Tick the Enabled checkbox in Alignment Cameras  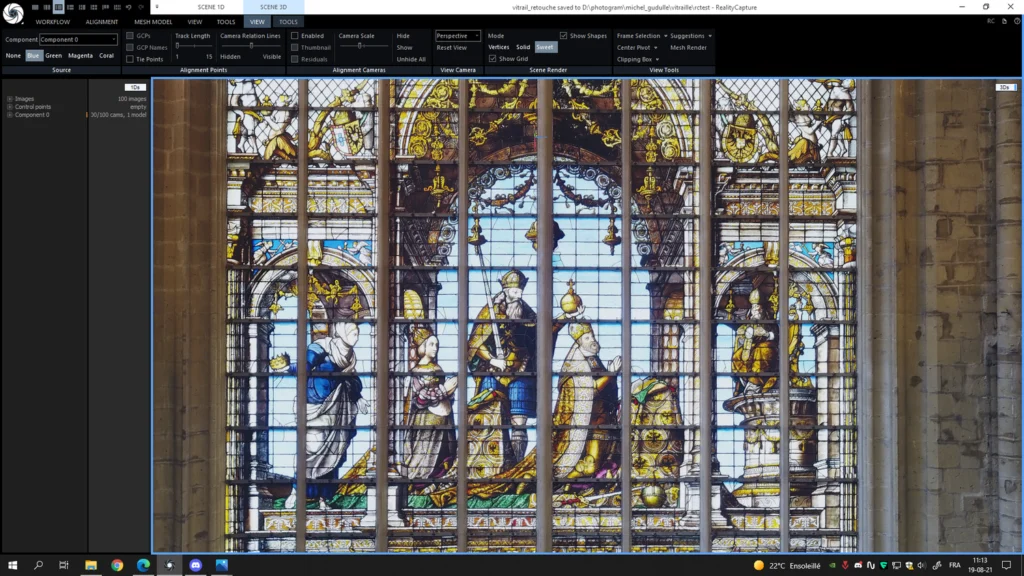(295, 36)
